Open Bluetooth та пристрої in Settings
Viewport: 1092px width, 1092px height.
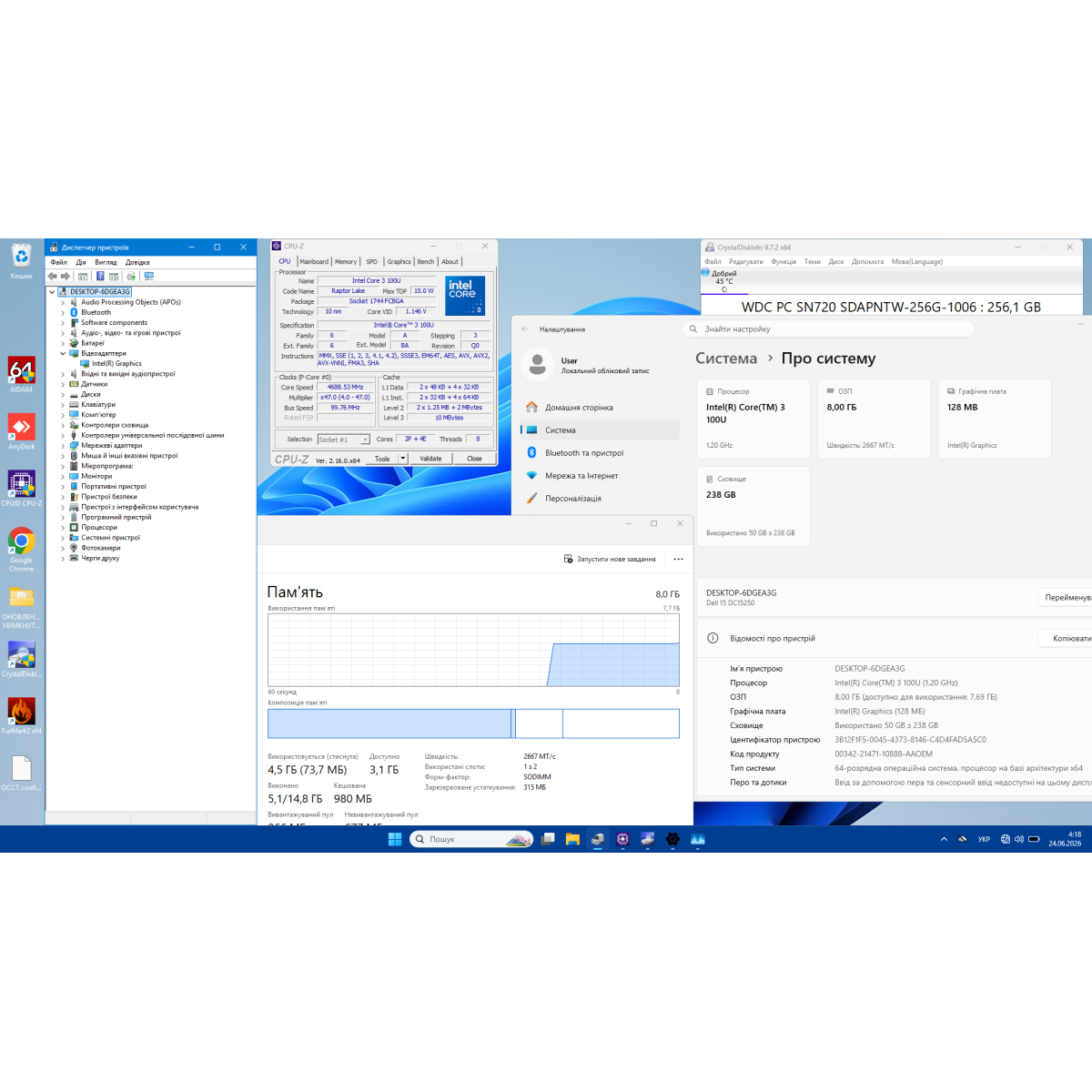[600, 452]
